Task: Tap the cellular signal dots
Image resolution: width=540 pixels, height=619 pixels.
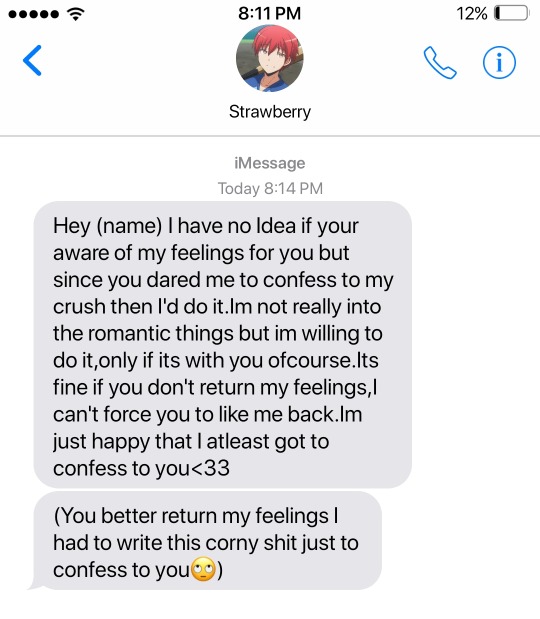Action: tap(34, 14)
